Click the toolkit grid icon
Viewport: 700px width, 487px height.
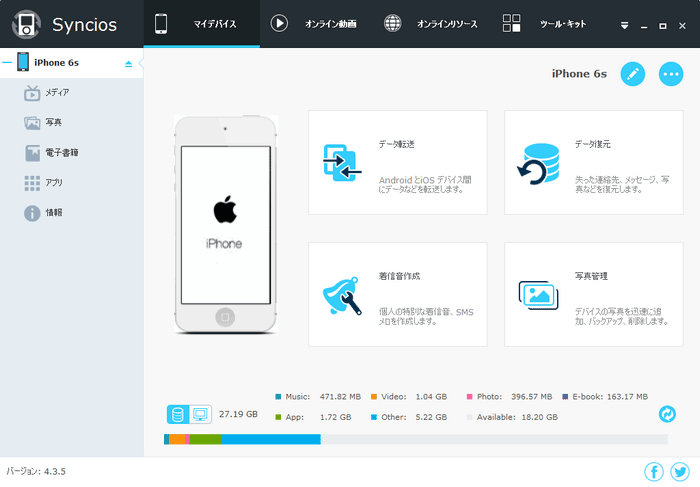(x=511, y=23)
